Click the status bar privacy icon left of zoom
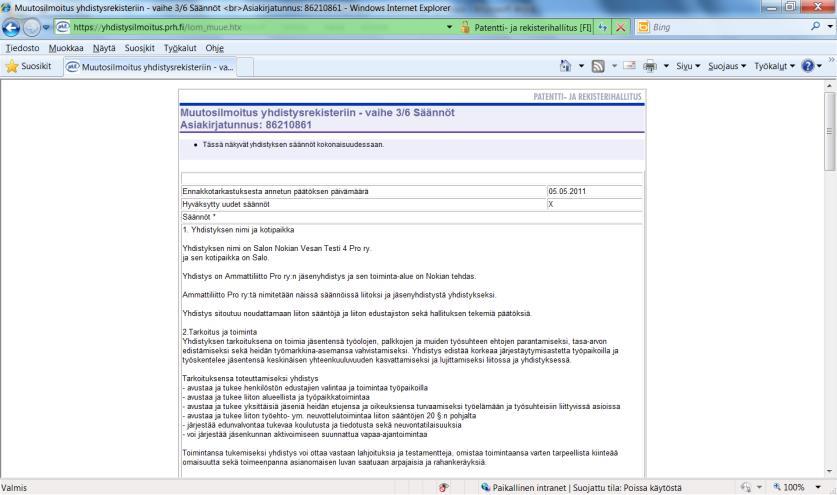The height and width of the screenshot is (495, 837). click(746, 487)
